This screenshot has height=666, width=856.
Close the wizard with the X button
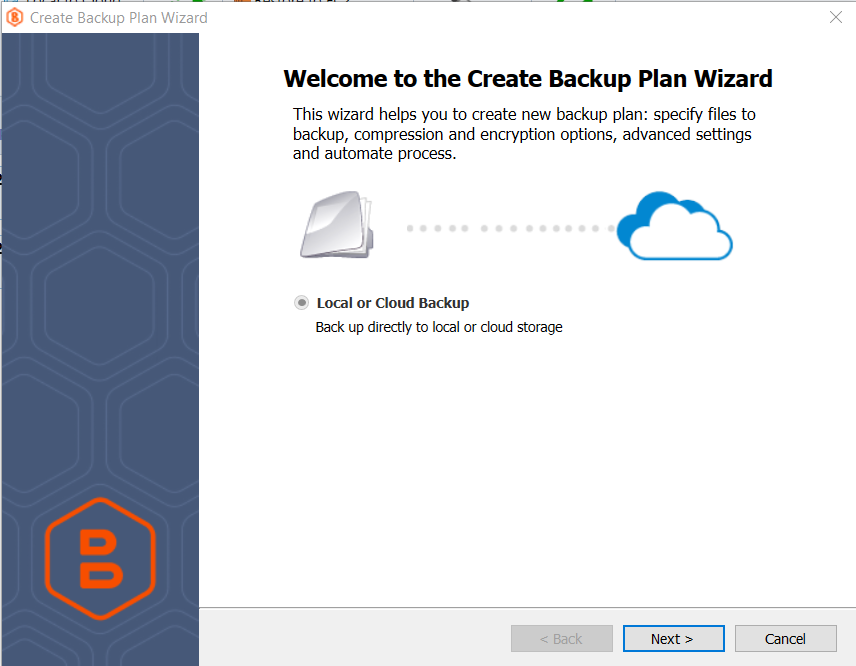pos(835,17)
